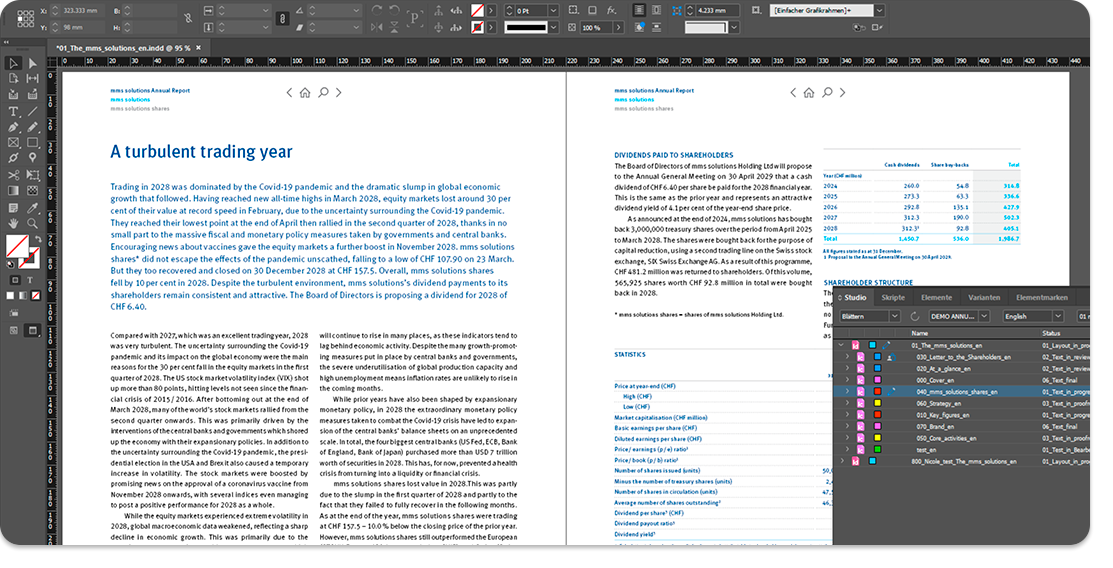Select the Free Transform tool

point(32,175)
